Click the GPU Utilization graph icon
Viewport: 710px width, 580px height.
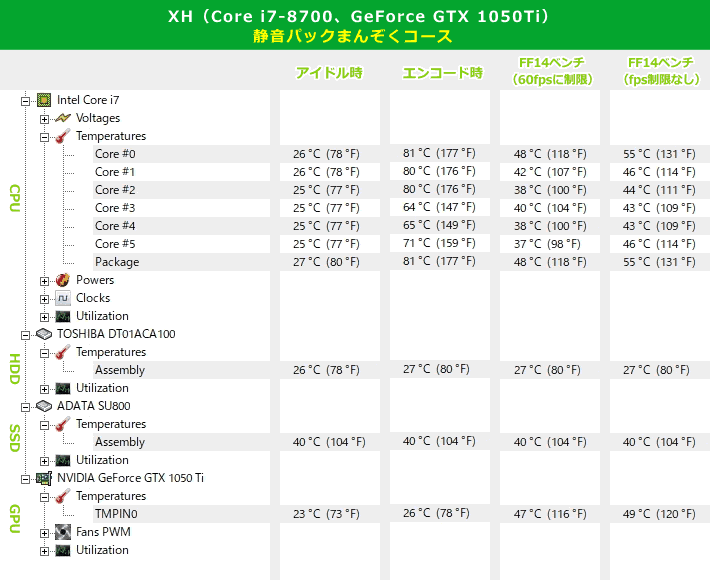62,550
